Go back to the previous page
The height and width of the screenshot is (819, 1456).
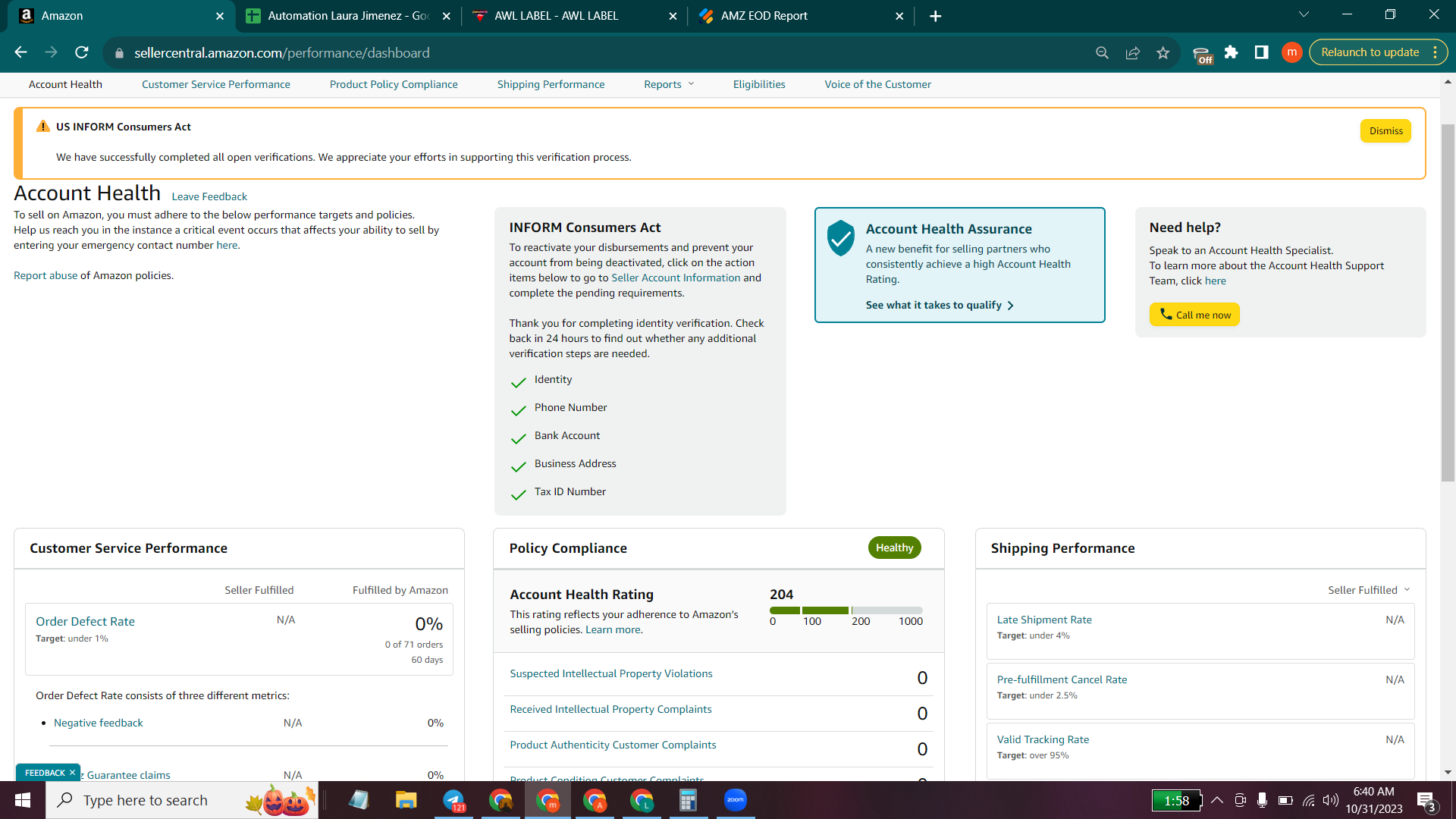click(20, 52)
